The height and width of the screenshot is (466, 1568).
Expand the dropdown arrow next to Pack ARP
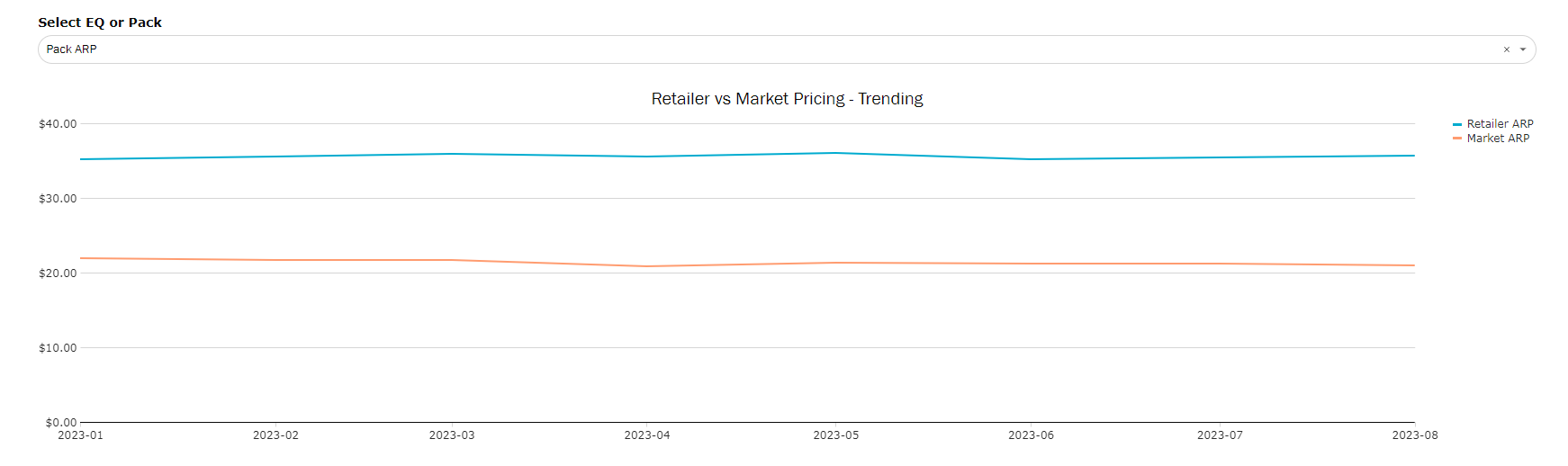(1523, 49)
